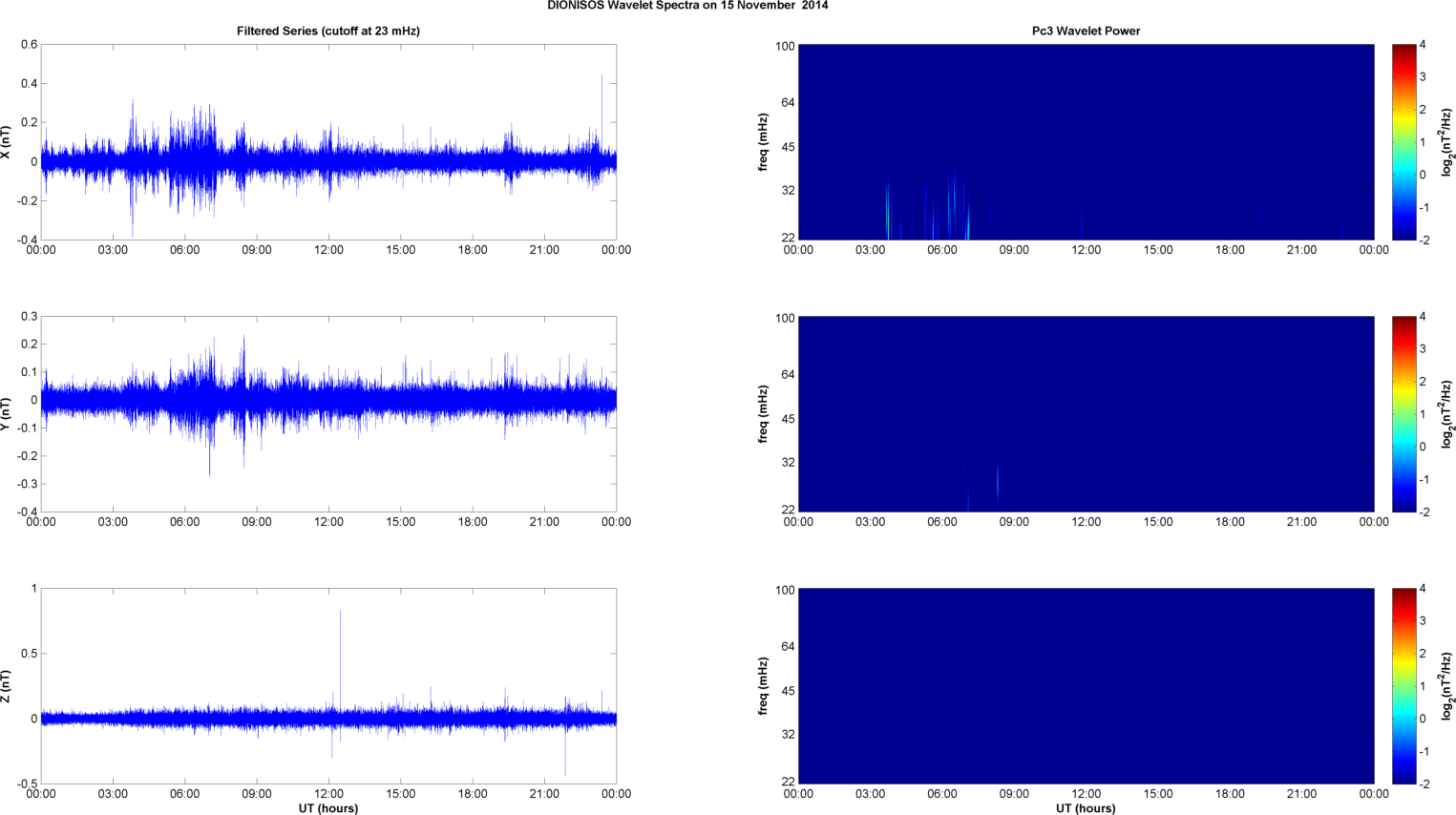Click the UT (hours) label under bottom spectrogram

(1086, 808)
